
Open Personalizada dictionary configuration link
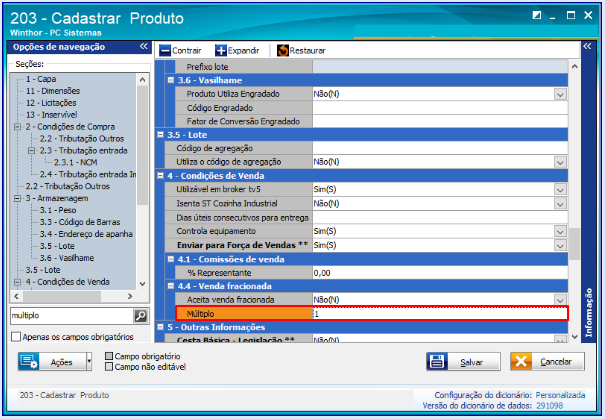pyautogui.click(x=560, y=395)
